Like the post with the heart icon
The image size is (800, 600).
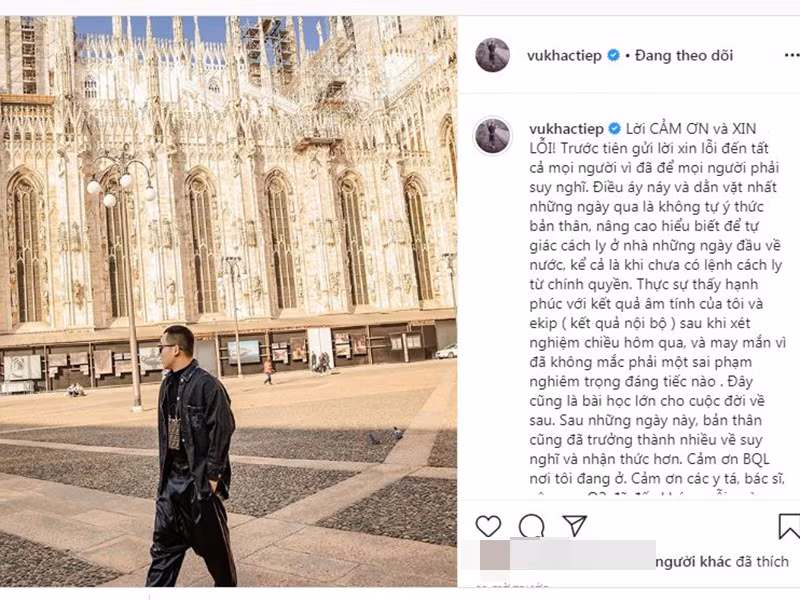click(x=488, y=526)
